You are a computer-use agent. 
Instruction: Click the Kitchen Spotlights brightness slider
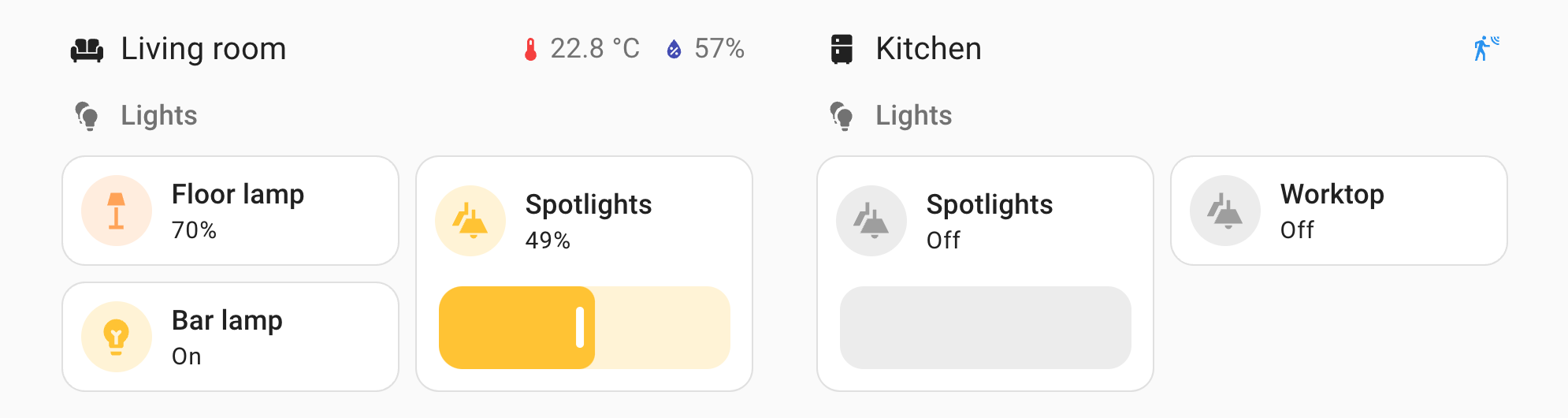tap(985, 327)
